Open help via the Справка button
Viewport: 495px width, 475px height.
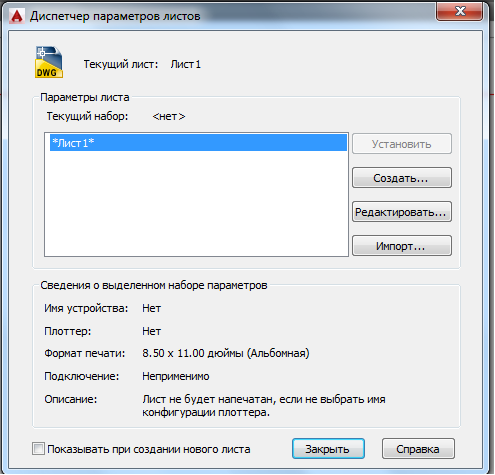click(418, 449)
